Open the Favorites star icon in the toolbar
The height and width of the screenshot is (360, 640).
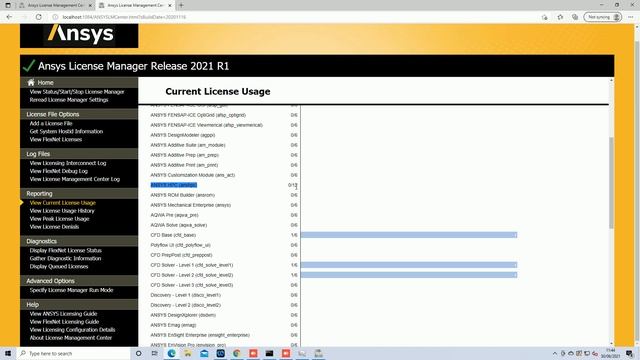[560, 17]
